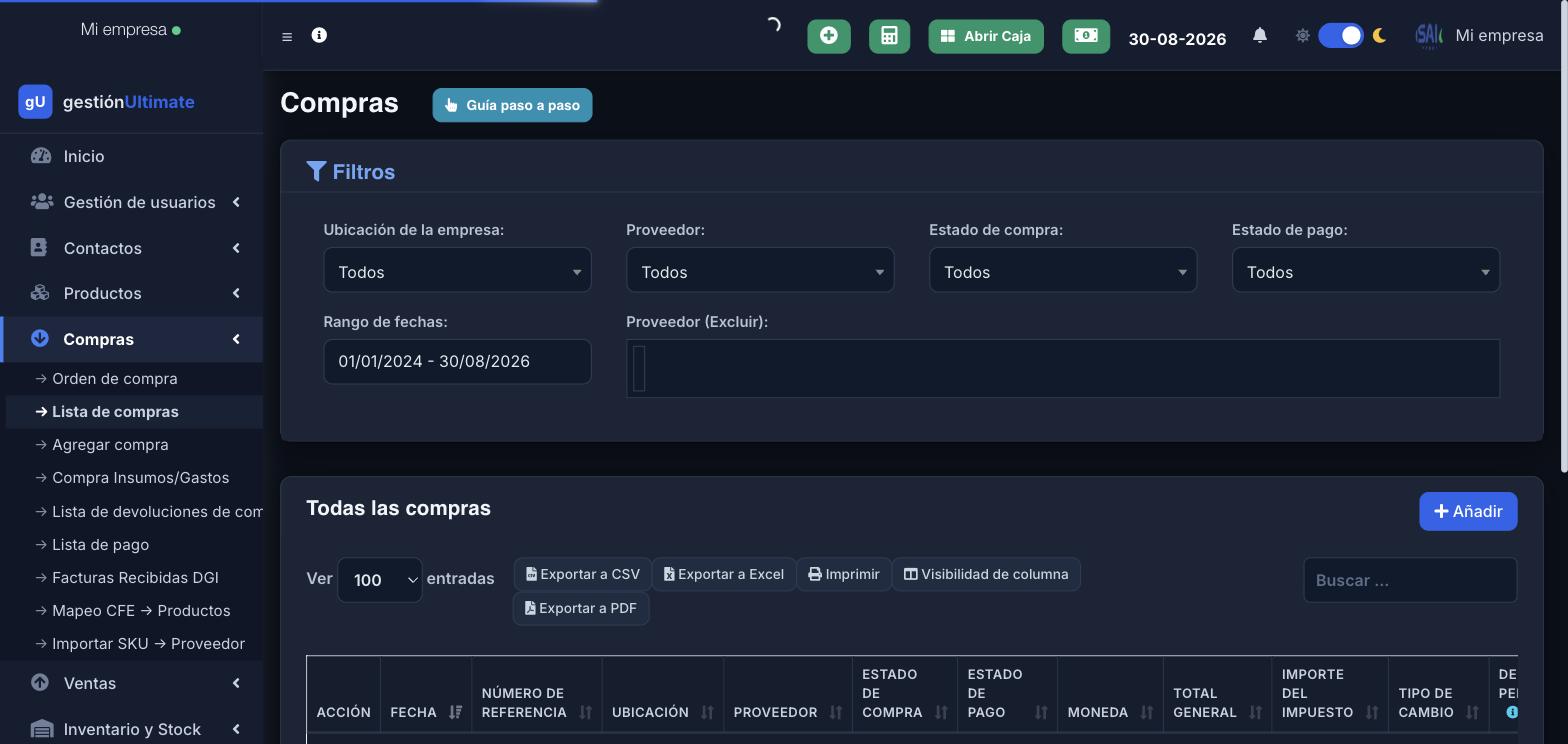Viewport: 1568px width, 744px height.
Task: Click the sun light-mode icon
Action: click(1302, 36)
